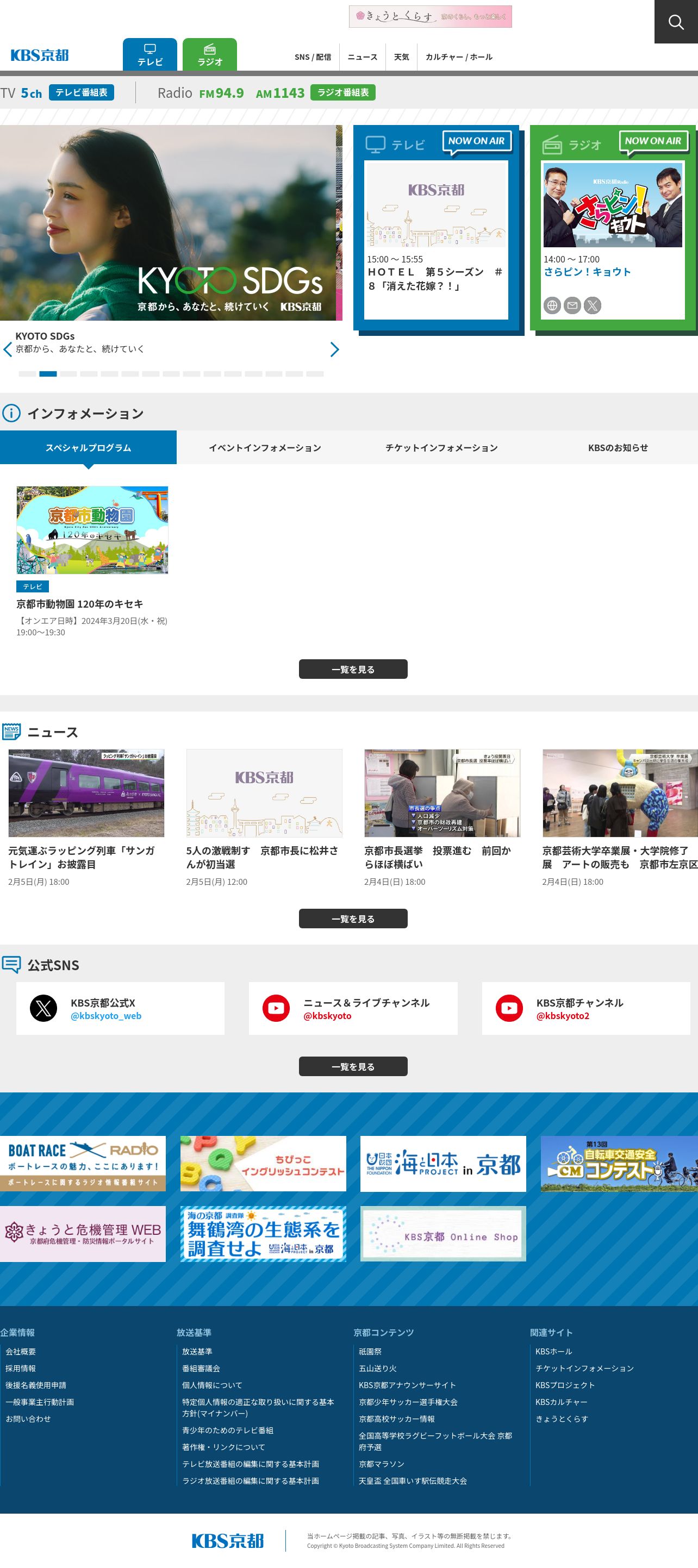The height and width of the screenshot is (1568, 698).
Task: Open the 番組審議会 footer link
Action: coord(201,1369)
